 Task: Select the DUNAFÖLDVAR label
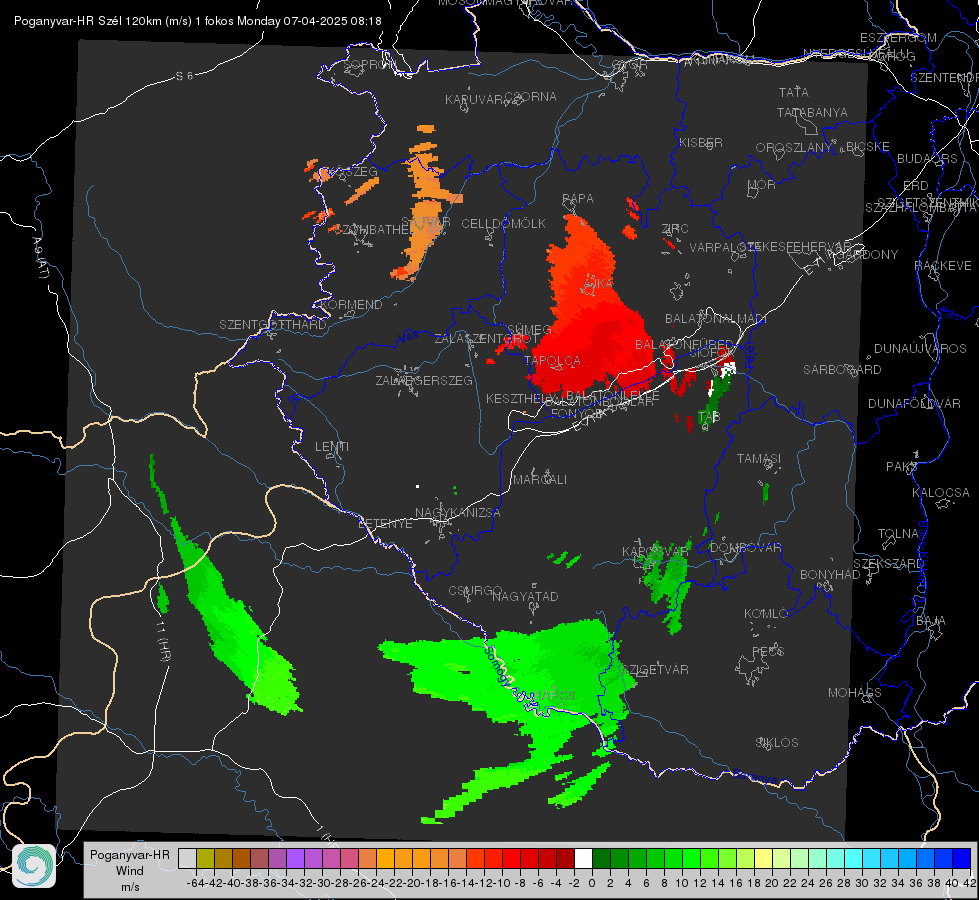coord(914,404)
